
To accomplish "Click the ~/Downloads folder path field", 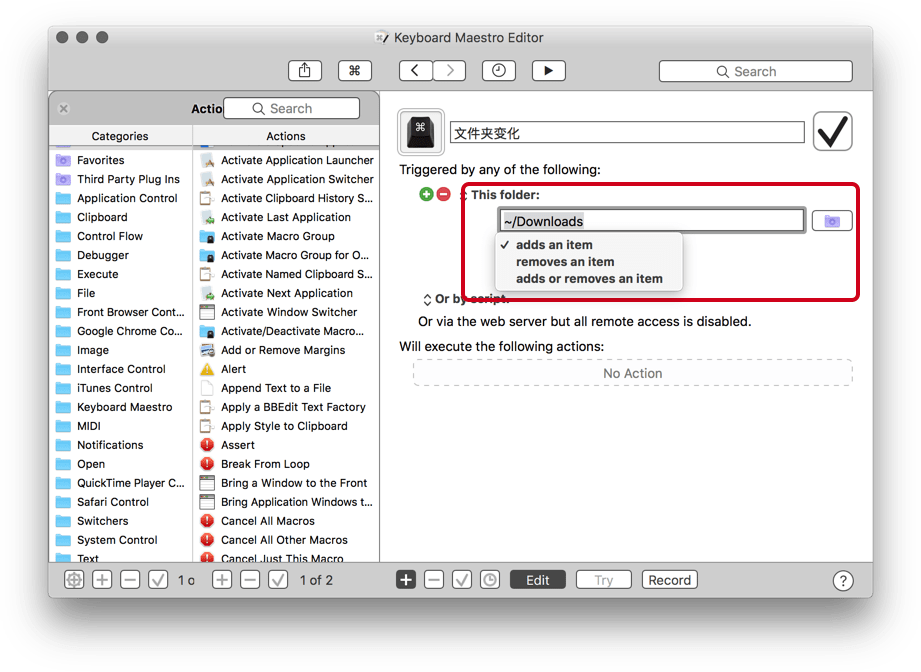I will 651,221.
